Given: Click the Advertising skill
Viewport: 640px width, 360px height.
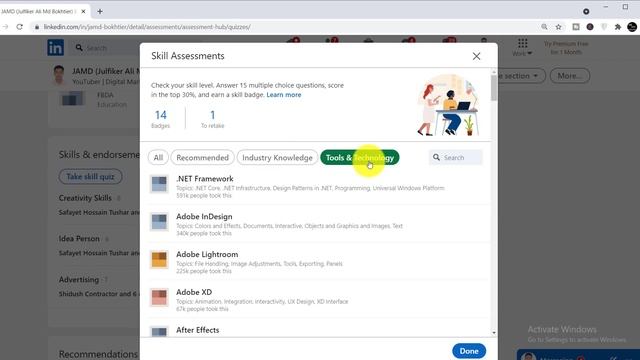Looking at the screenshot, I should [x=79, y=280].
